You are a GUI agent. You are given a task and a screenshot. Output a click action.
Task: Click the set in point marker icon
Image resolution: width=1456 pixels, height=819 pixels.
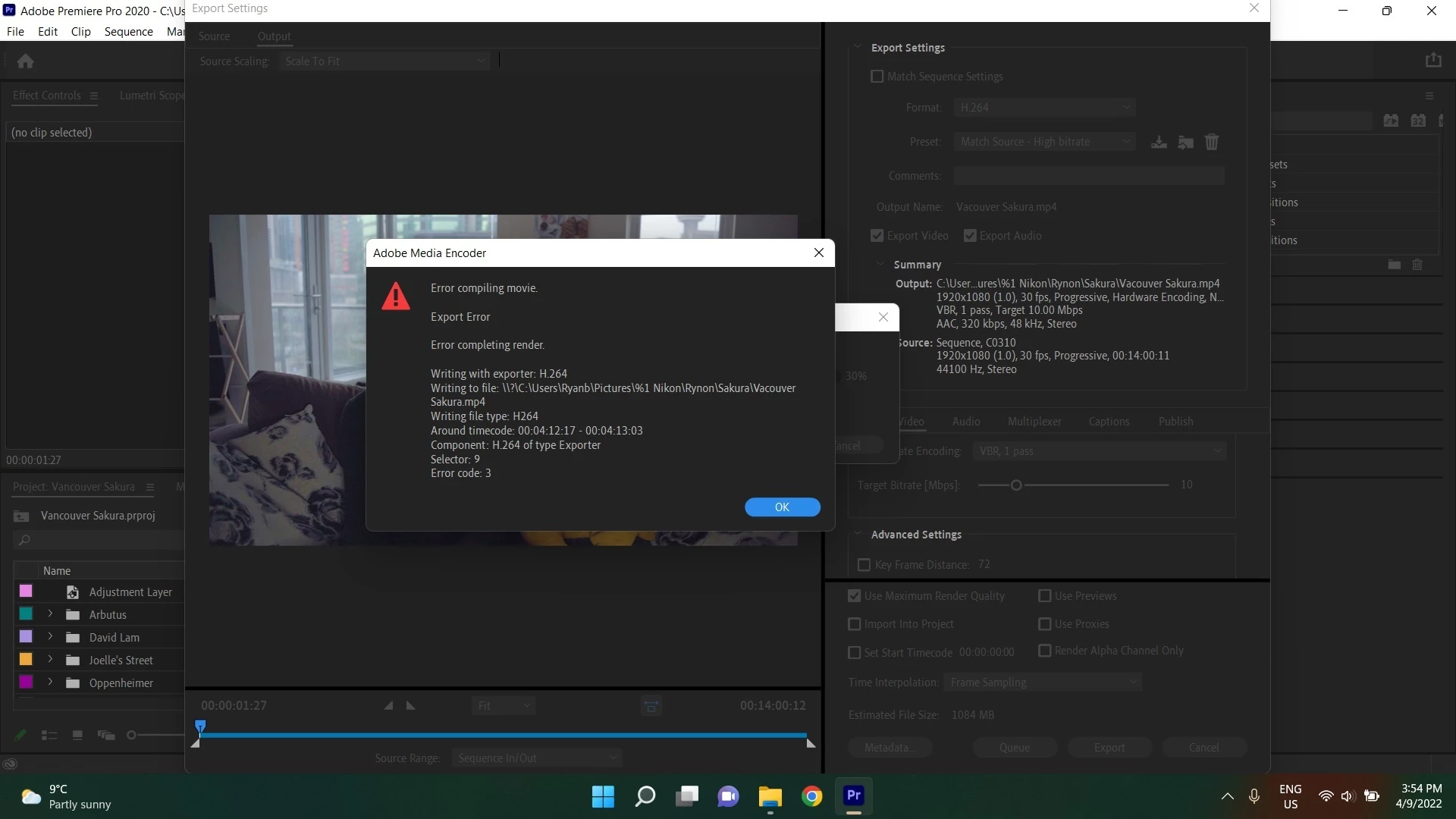[388, 706]
